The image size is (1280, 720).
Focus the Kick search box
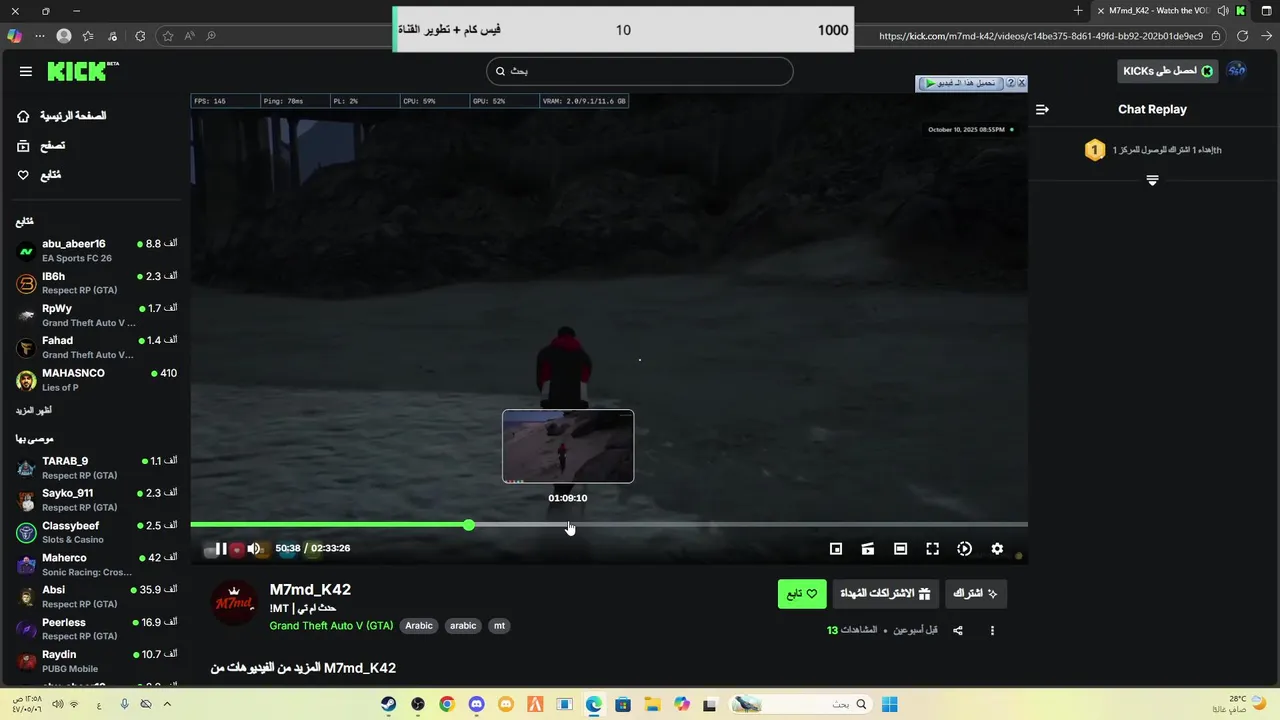pyautogui.click(x=640, y=71)
